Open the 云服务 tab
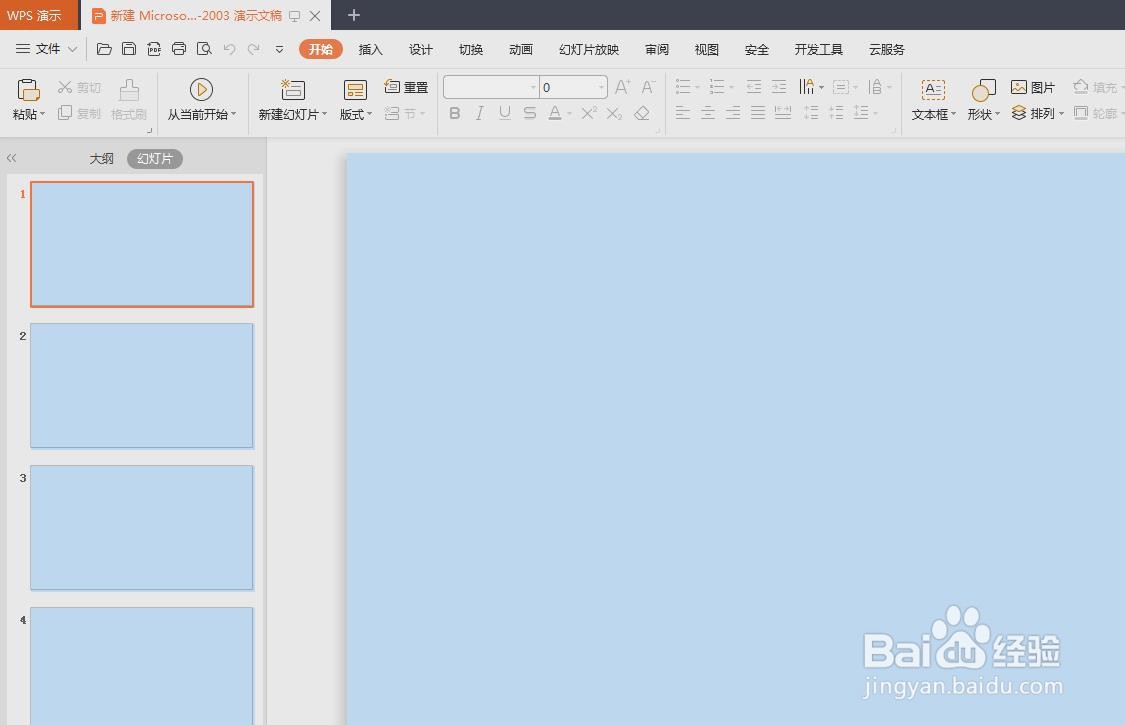Screen dimensions: 1125x725 [887, 49]
